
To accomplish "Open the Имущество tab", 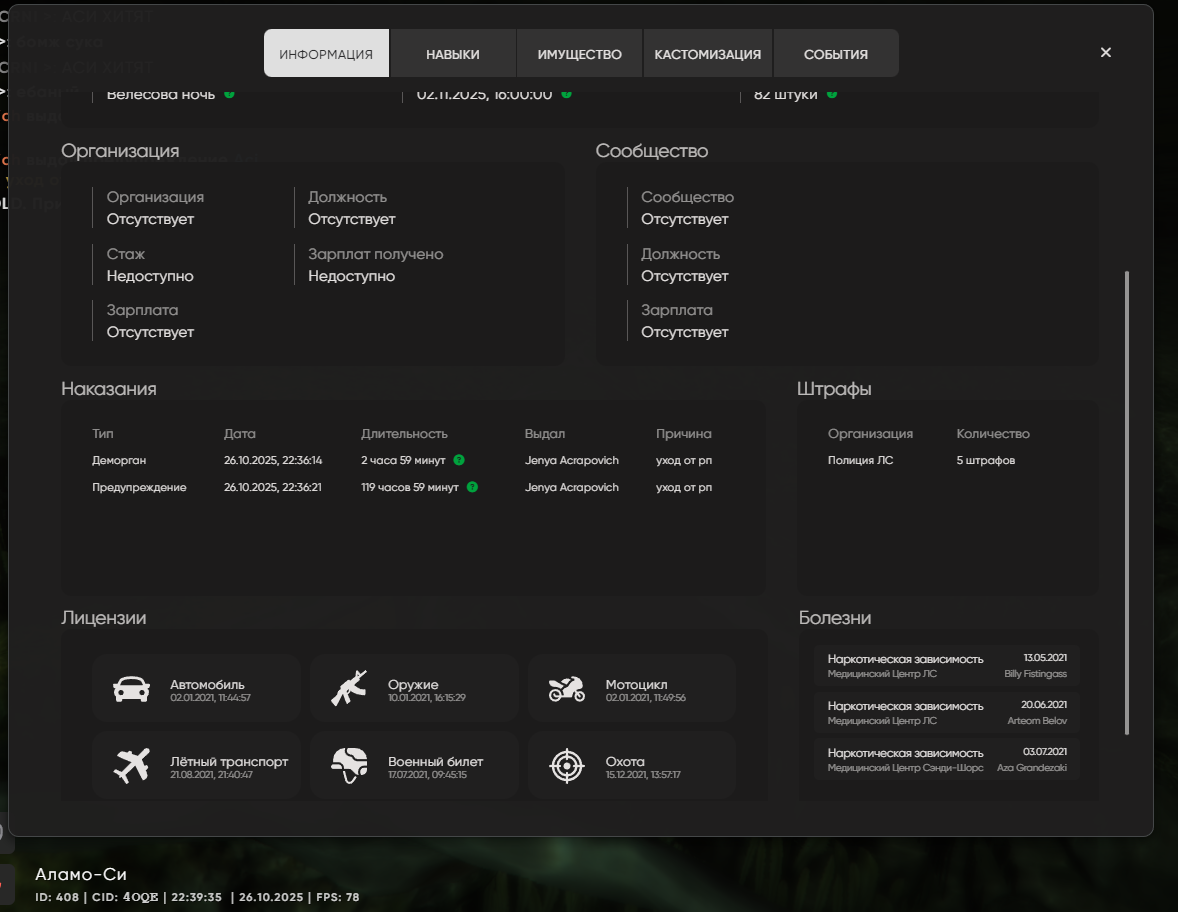I will pyautogui.click(x=579, y=54).
